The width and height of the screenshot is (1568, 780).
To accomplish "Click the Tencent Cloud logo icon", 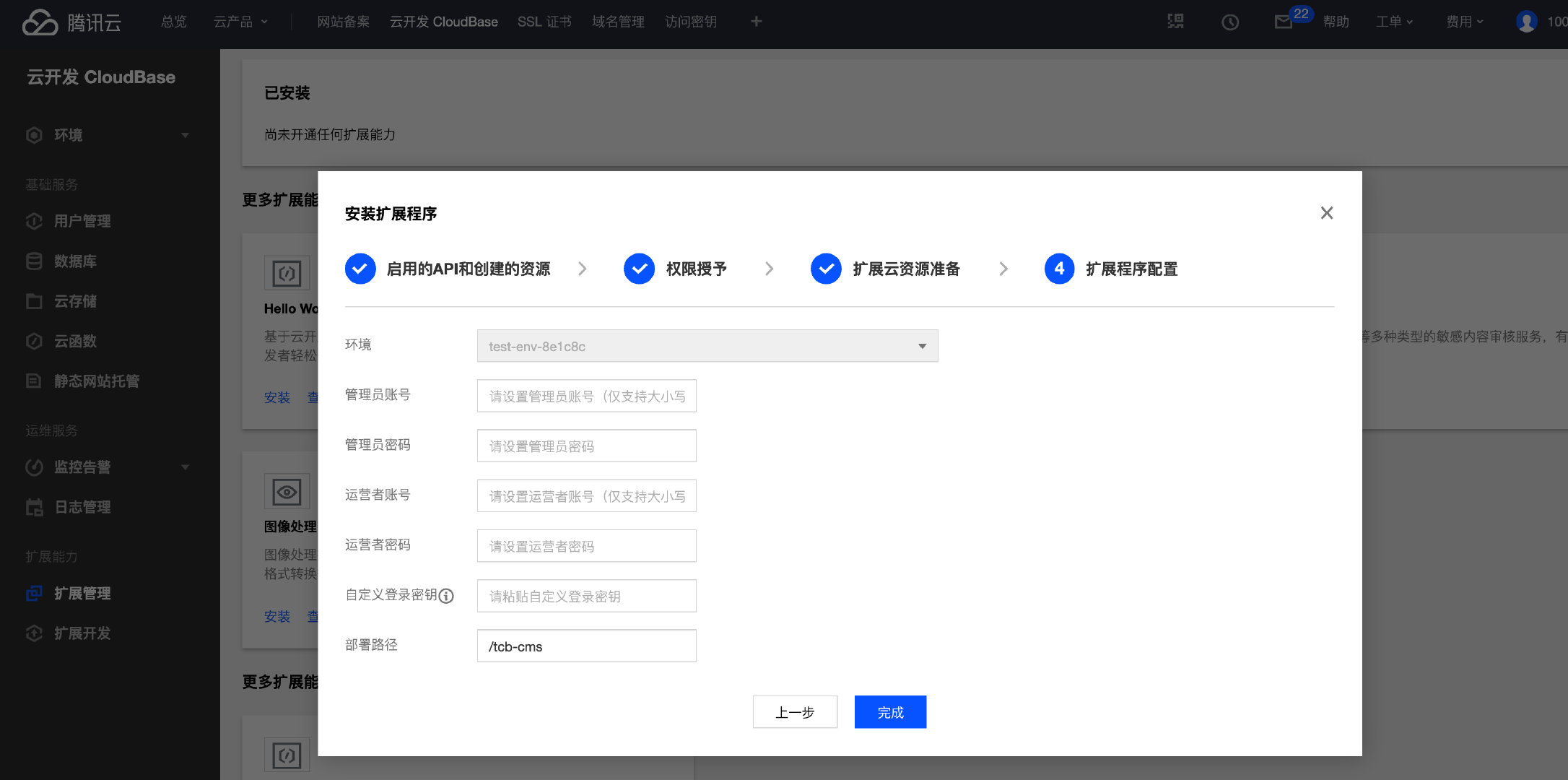I will pos(40,22).
